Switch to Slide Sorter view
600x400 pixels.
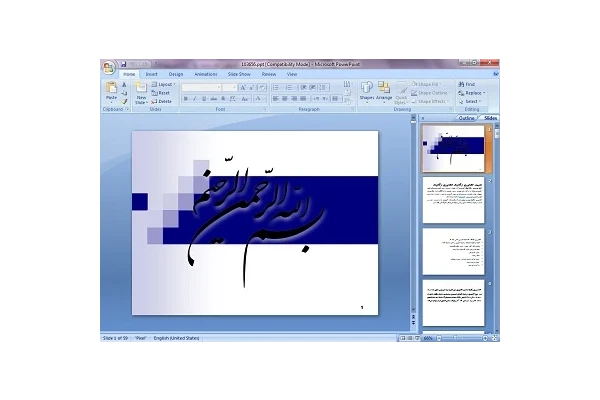[410, 338]
